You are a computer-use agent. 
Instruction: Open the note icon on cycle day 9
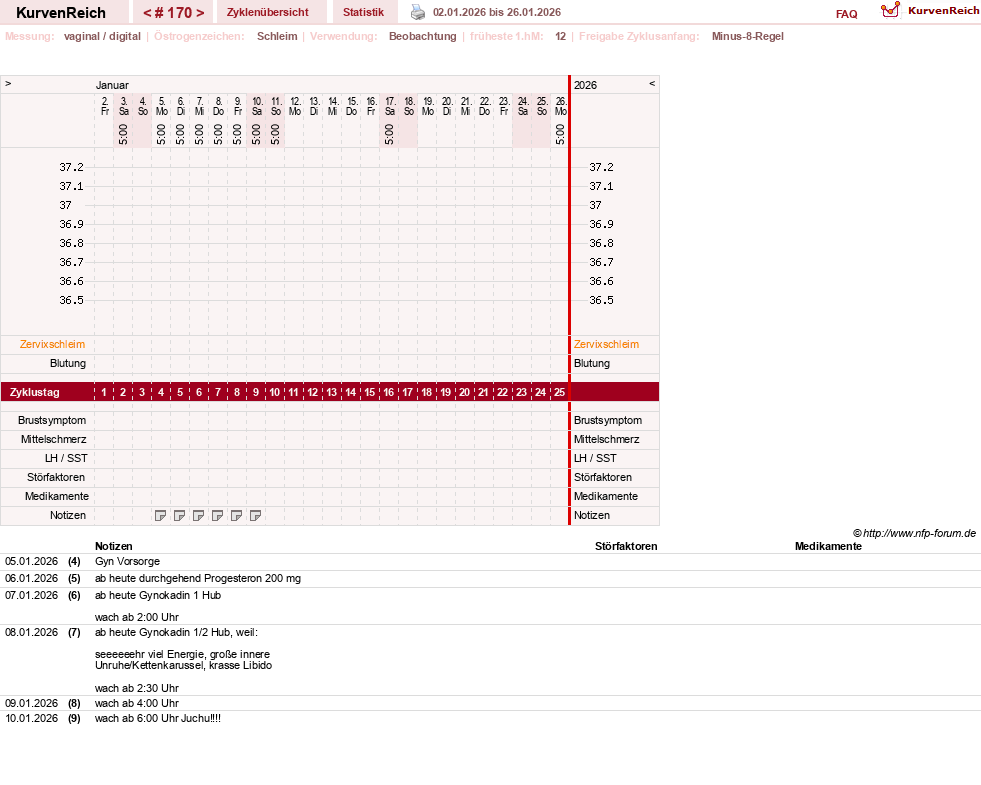tap(255, 515)
